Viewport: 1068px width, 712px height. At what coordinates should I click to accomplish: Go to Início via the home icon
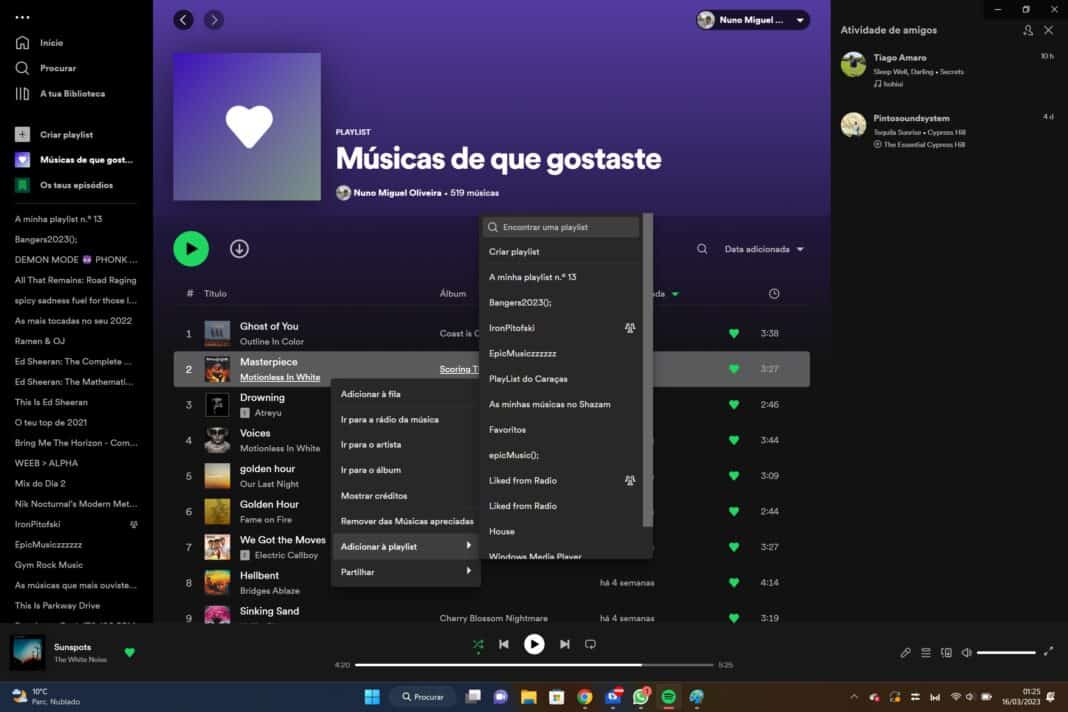(22, 42)
